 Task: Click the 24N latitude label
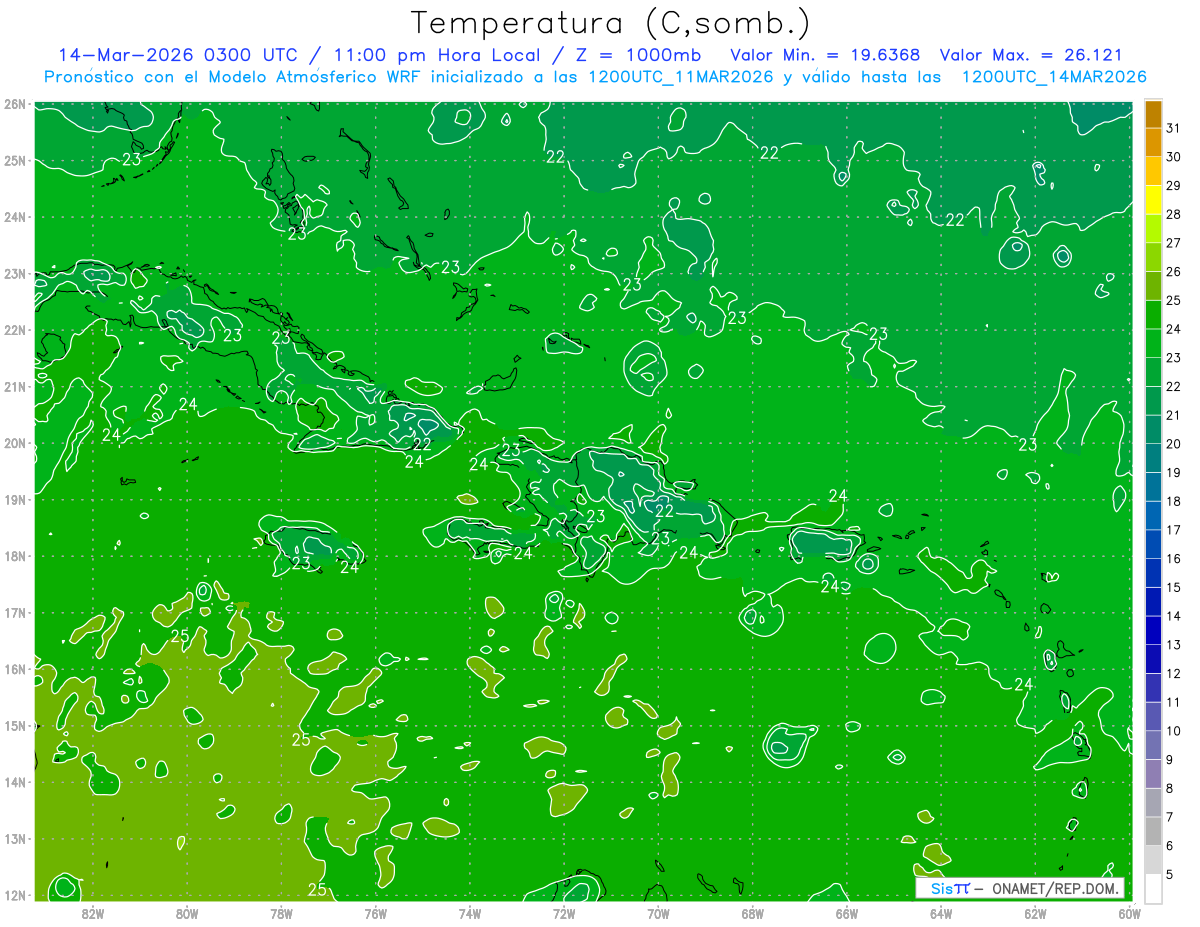pos(15,217)
